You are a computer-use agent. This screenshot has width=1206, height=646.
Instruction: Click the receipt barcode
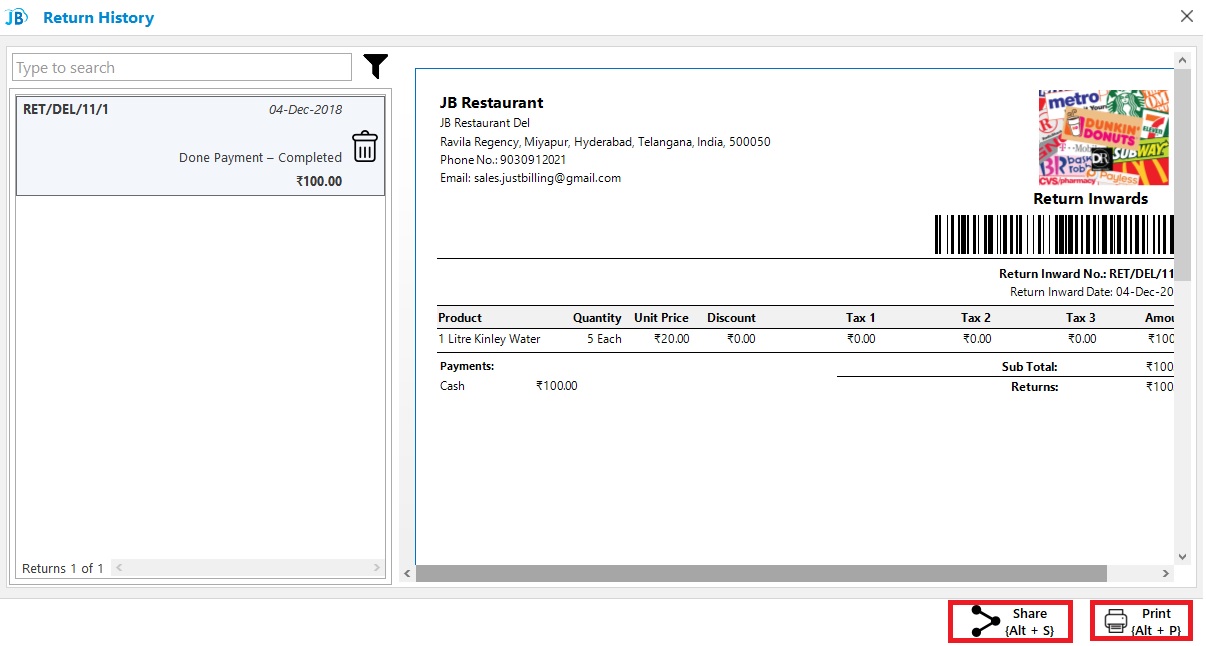click(x=1054, y=234)
